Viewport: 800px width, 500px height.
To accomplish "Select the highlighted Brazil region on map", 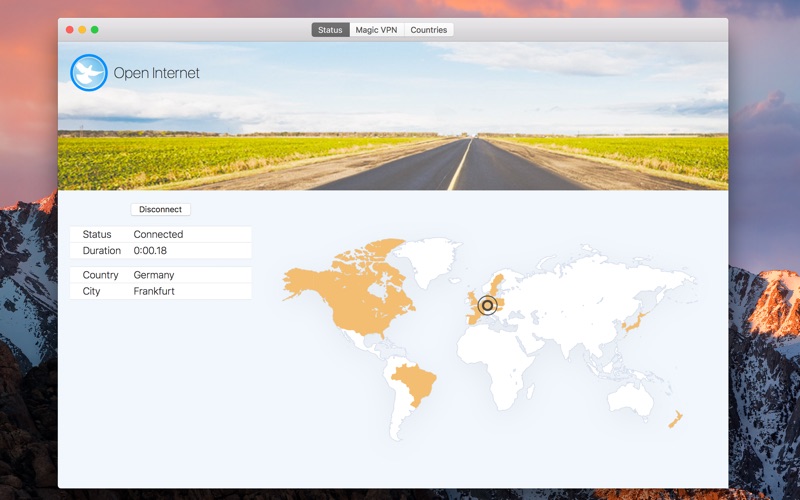I will click(x=414, y=384).
